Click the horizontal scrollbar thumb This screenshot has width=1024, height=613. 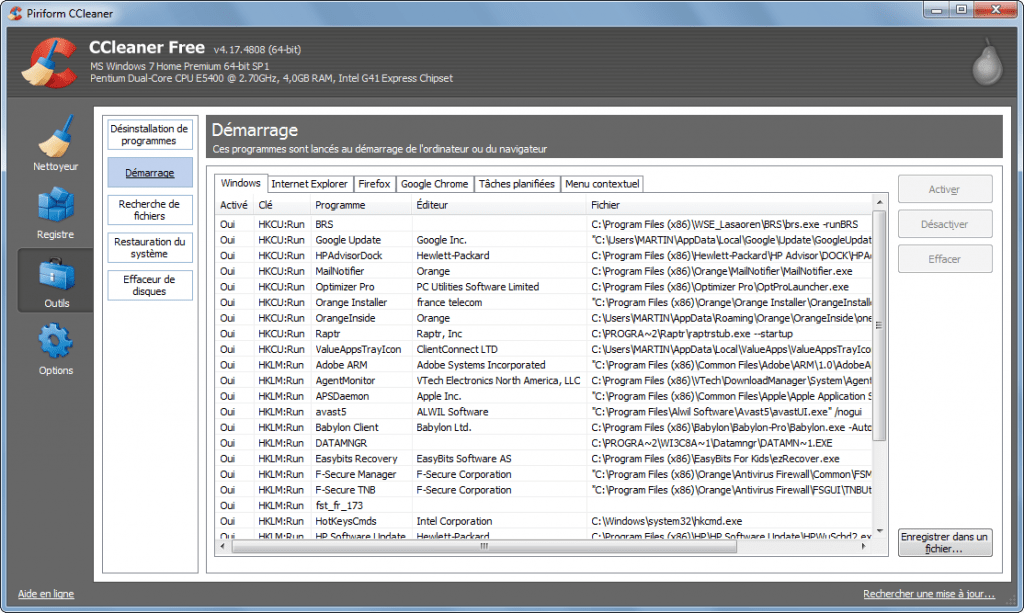tap(484, 546)
